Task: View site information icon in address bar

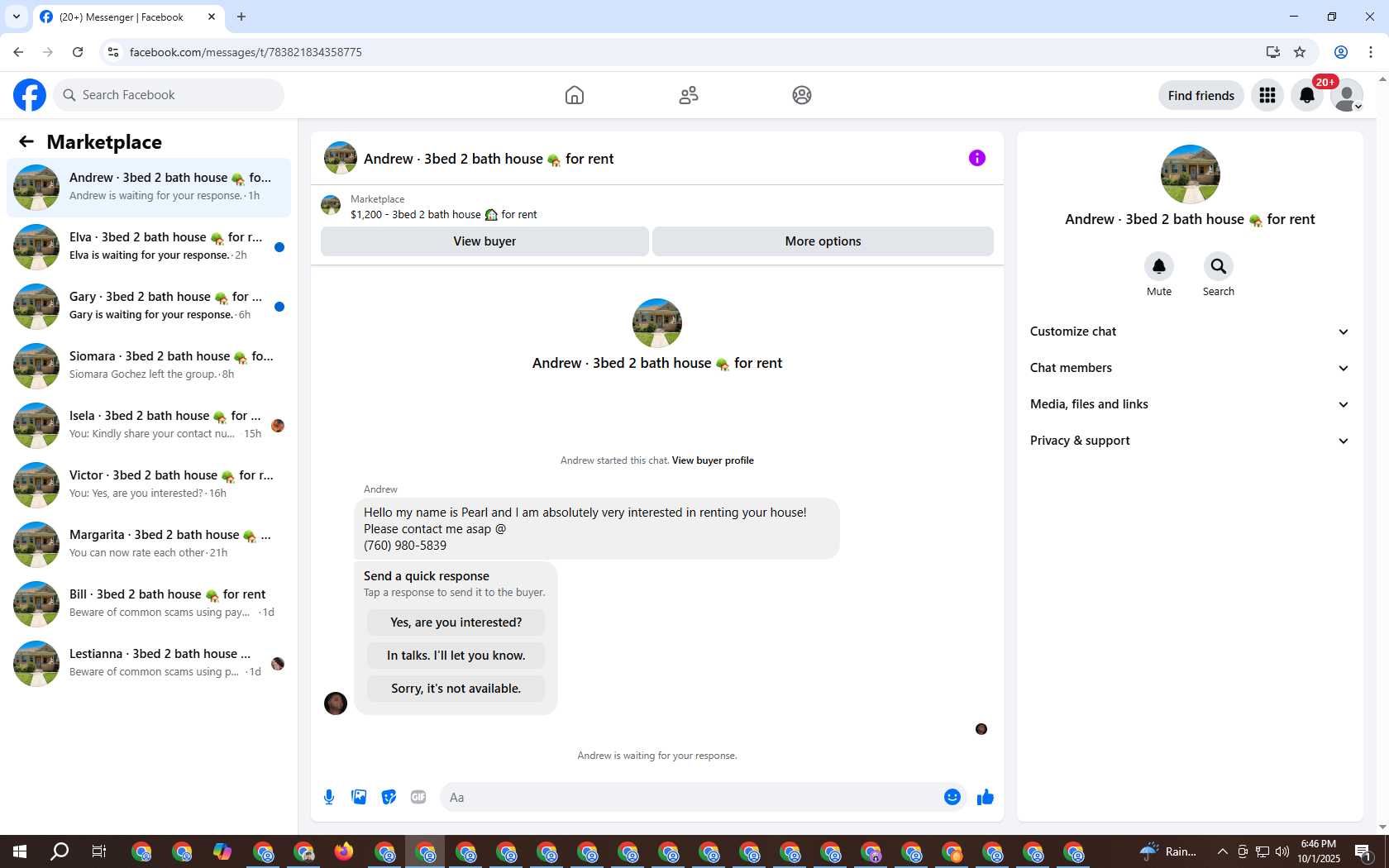Action: point(113,52)
